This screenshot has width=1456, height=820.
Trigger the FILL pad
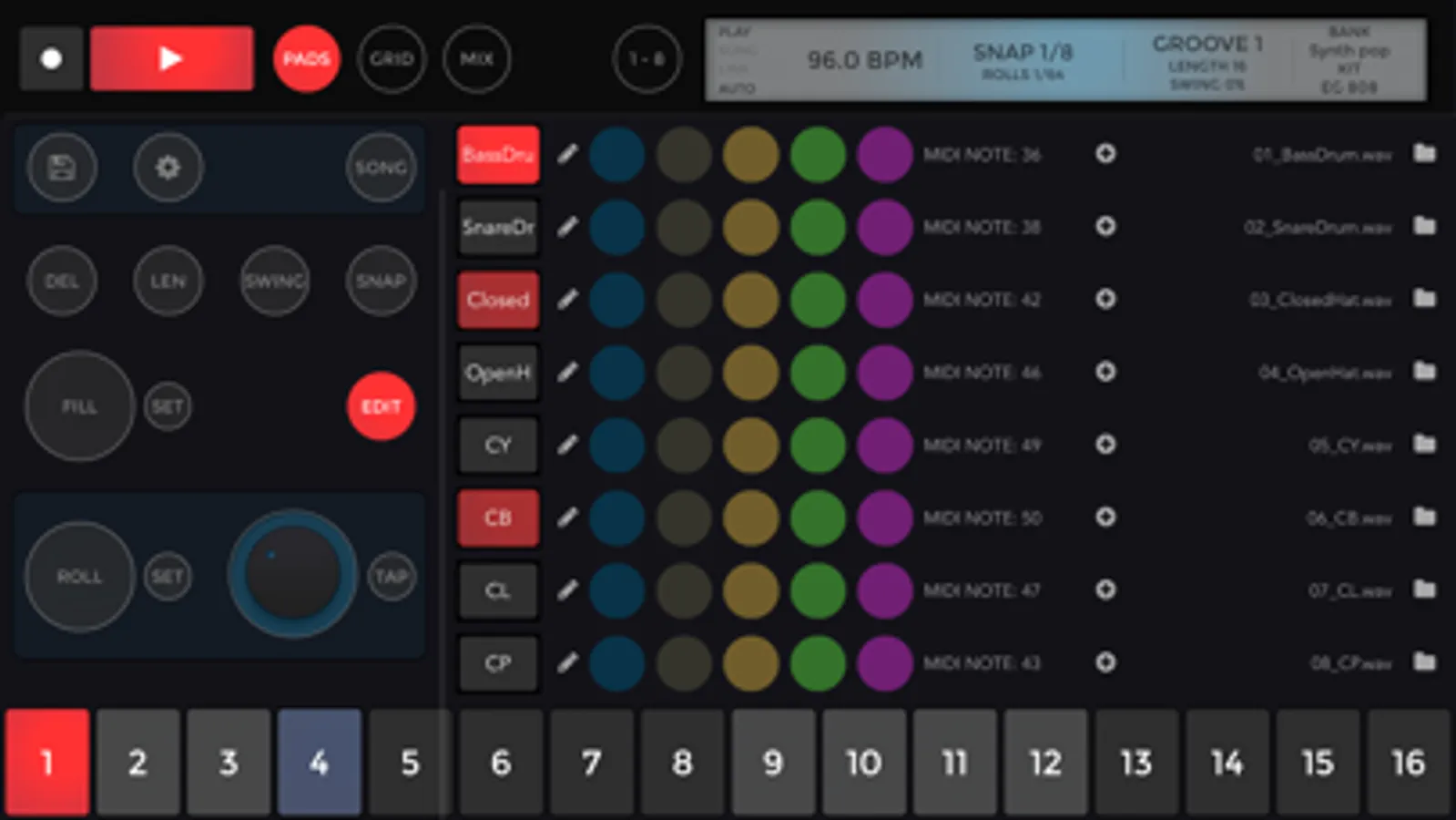(x=79, y=406)
